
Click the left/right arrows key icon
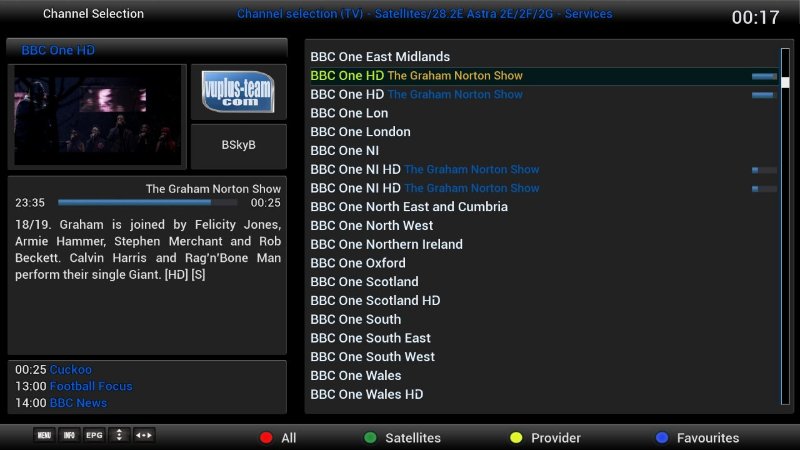[144, 436]
